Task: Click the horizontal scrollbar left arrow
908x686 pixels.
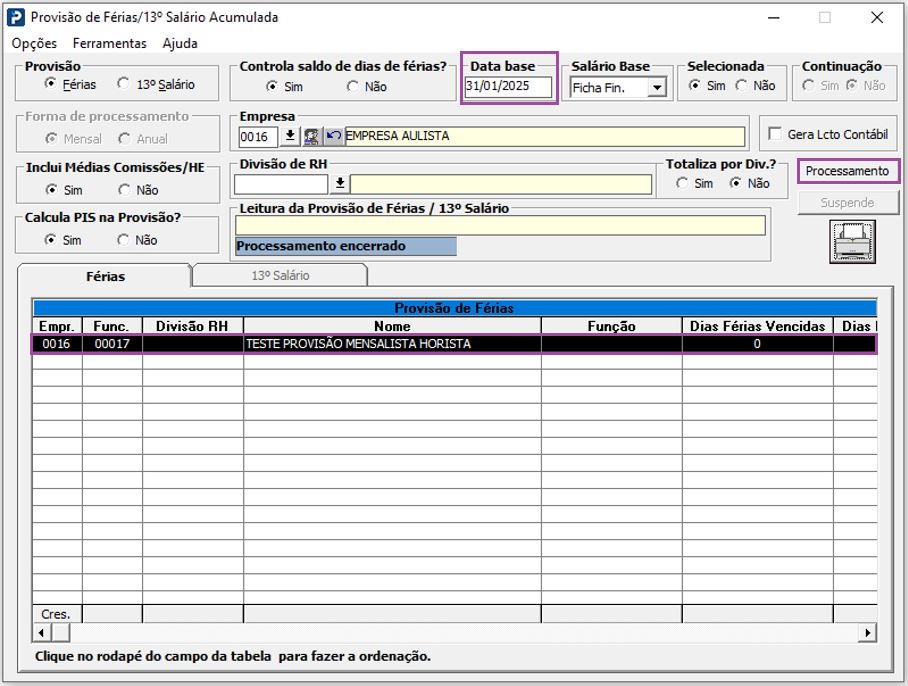Action: [x=42, y=633]
